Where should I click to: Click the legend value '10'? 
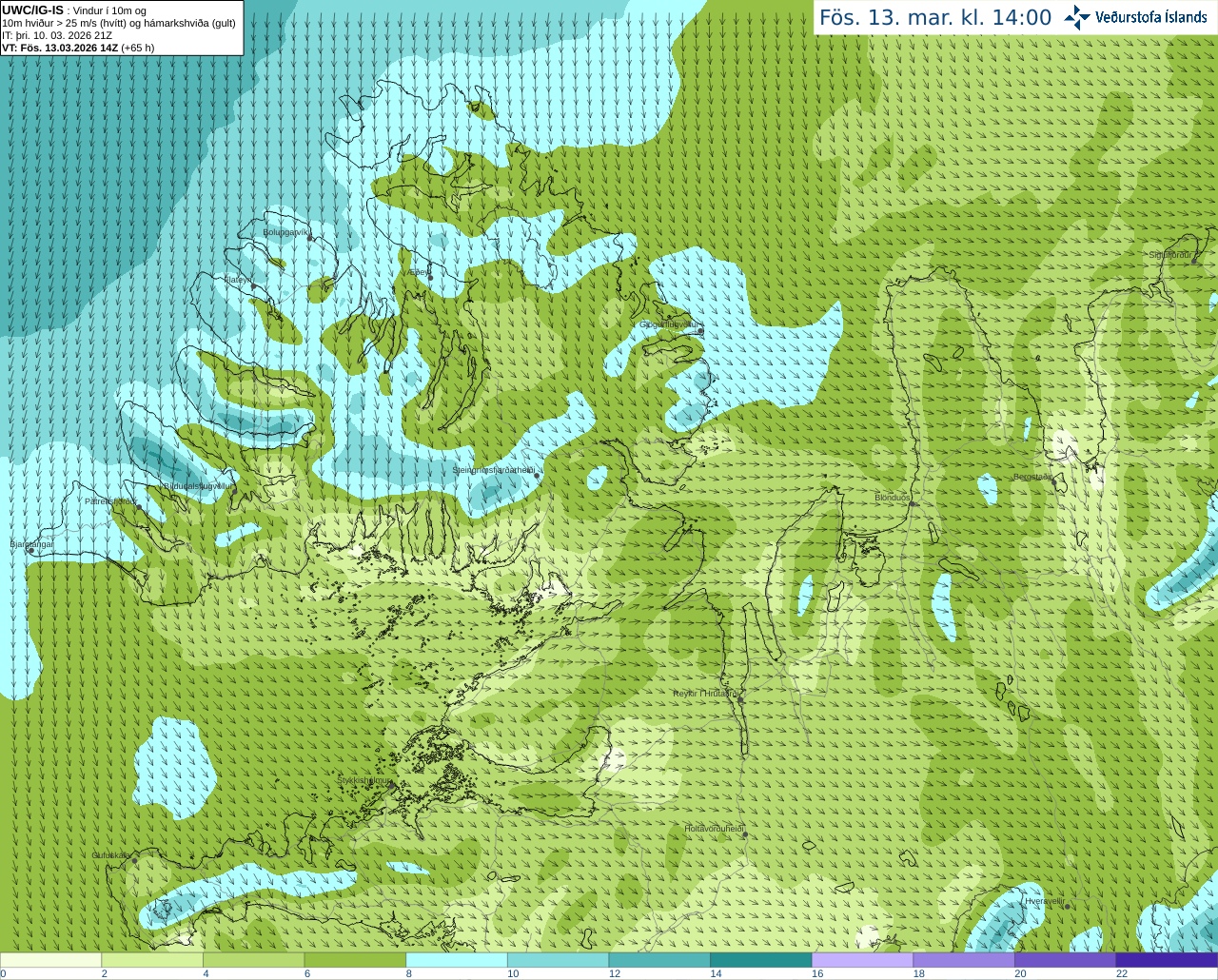(513, 973)
